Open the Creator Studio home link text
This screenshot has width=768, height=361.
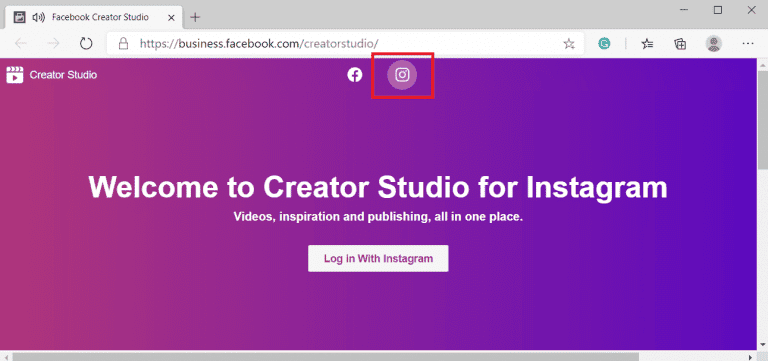[63, 75]
